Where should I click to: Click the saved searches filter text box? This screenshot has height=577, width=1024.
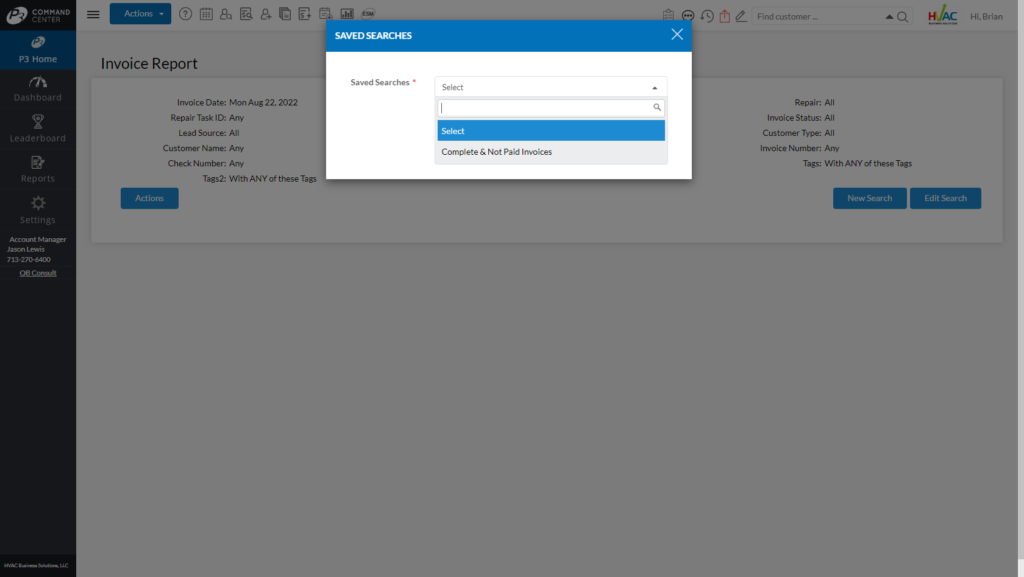pyautogui.click(x=545, y=107)
